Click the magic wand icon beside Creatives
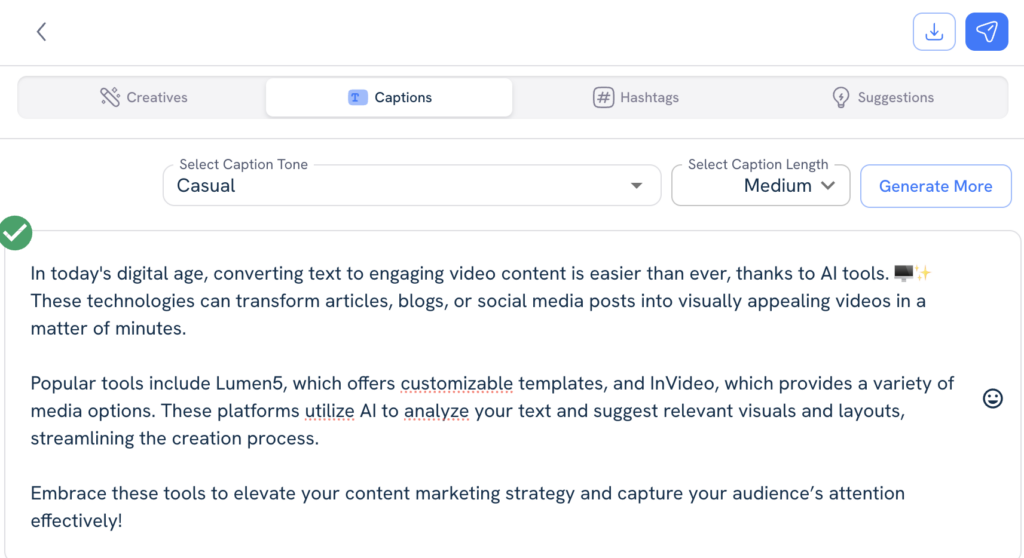This screenshot has height=558, width=1024. pos(110,97)
